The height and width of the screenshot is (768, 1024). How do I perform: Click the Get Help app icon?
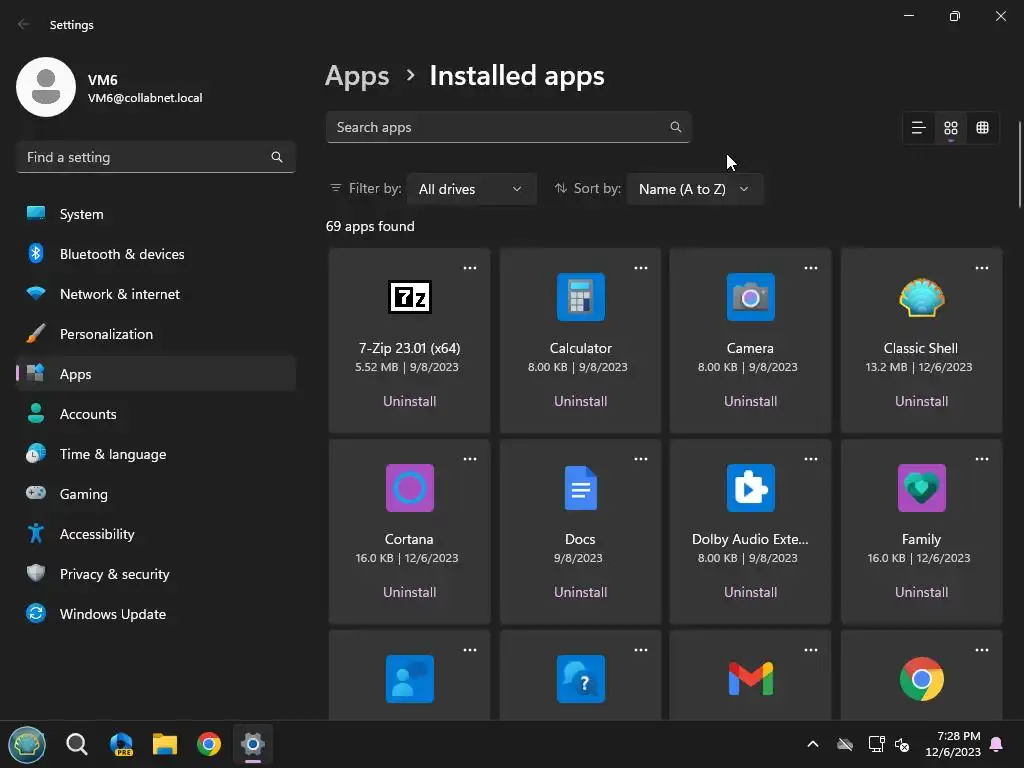pyautogui.click(x=581, y=679)
